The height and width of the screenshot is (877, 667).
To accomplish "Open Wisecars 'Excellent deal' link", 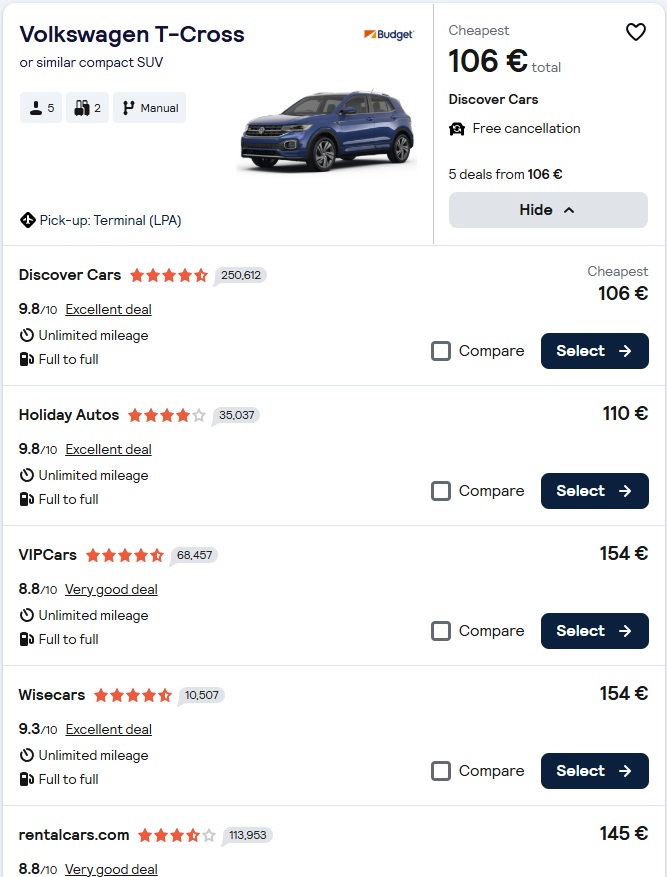I will click(108, 729).
